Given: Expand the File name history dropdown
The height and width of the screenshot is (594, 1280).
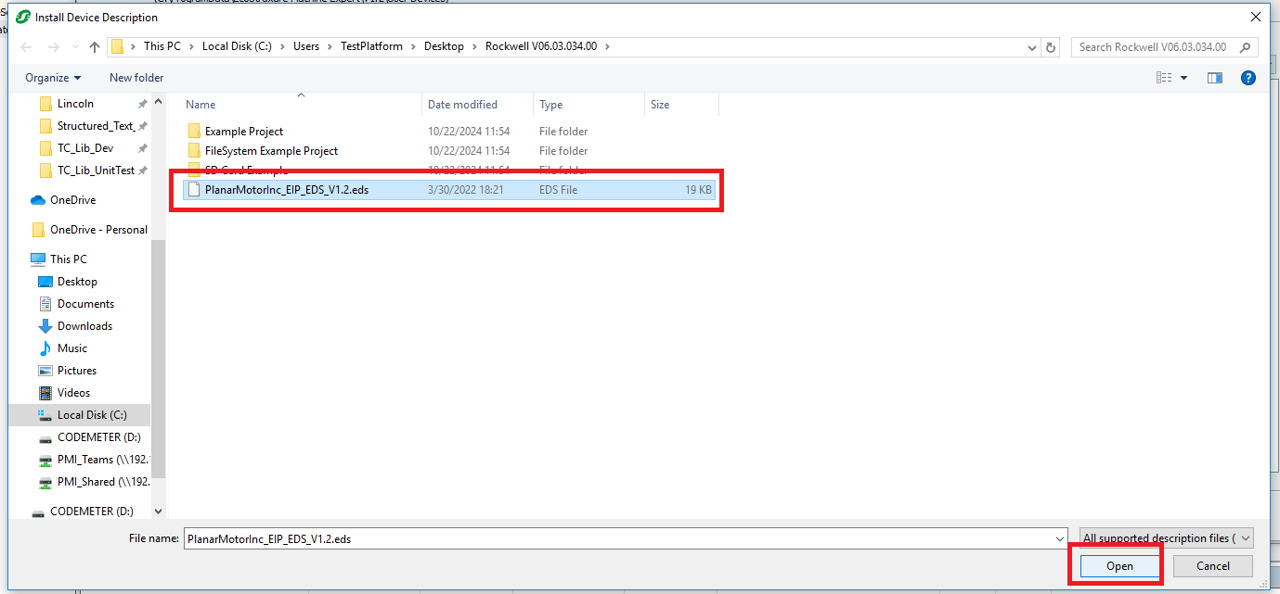Looking at the screenshot, I should coord(1060,538).
